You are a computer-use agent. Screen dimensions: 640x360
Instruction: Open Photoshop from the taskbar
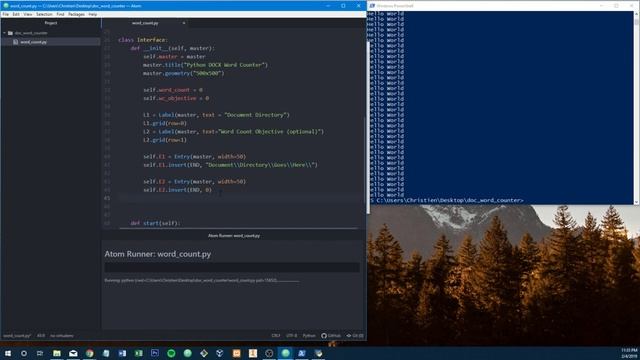click(x=155, y=353)
